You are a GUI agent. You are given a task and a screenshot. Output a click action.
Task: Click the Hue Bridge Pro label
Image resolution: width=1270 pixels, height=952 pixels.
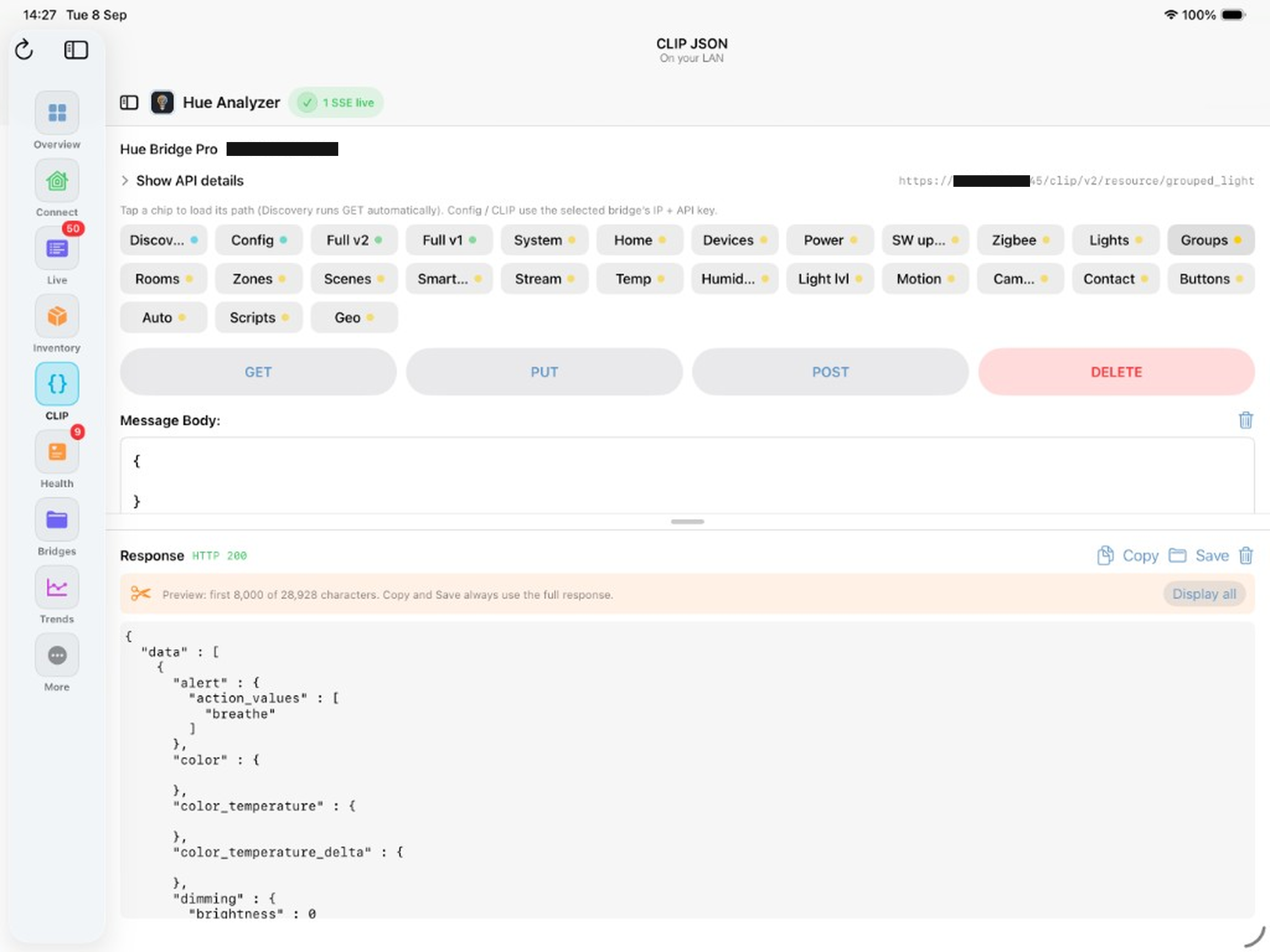click(169, 149)
